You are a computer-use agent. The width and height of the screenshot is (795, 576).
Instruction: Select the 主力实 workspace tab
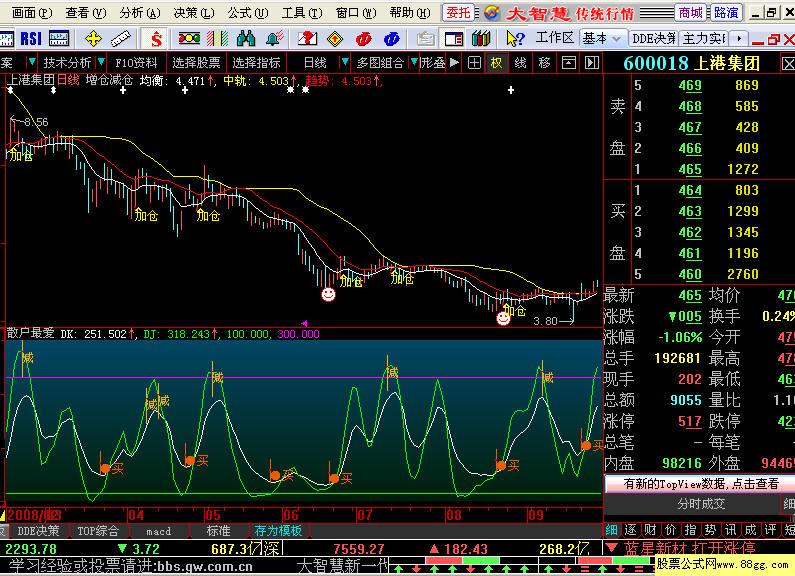[x=704, y=39]
